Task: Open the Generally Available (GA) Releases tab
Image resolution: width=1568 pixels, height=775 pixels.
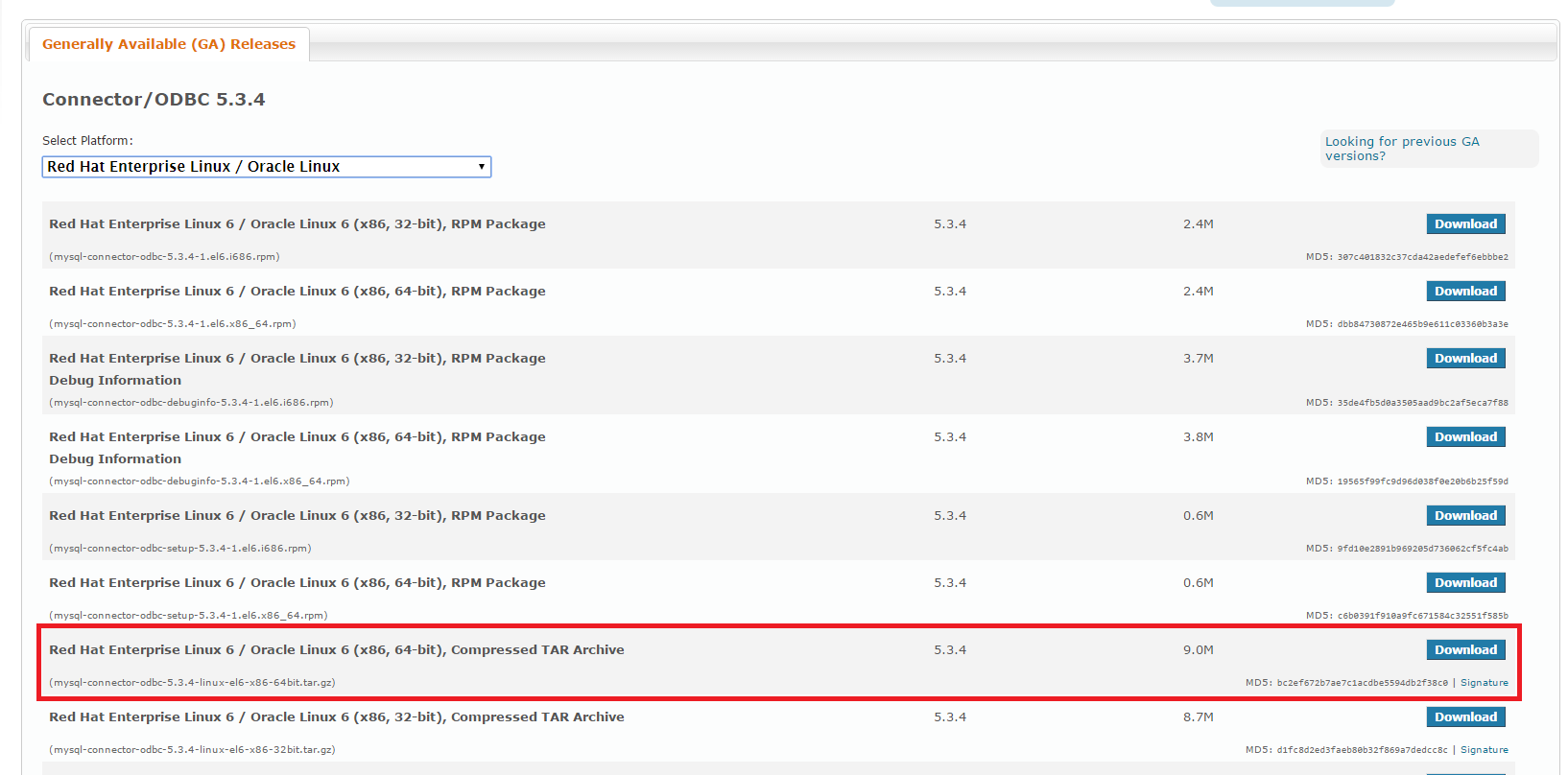Action: coord(169,44)
